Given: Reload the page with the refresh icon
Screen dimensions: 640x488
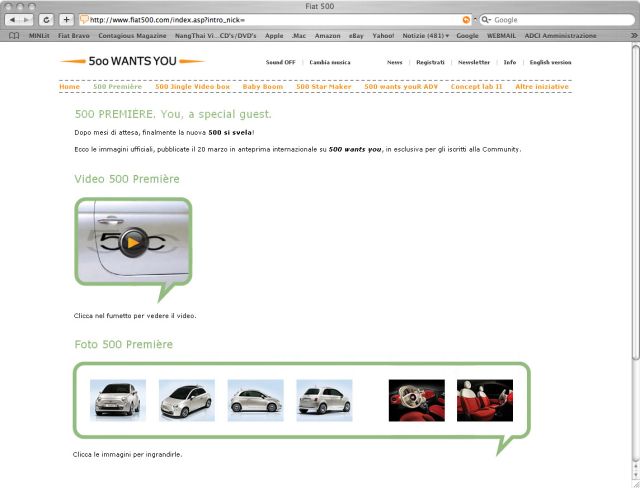Looking at the screenshot, I should coord(46,20).
